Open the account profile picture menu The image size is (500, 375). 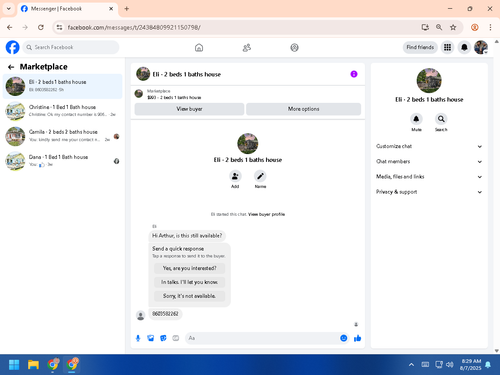481,47
